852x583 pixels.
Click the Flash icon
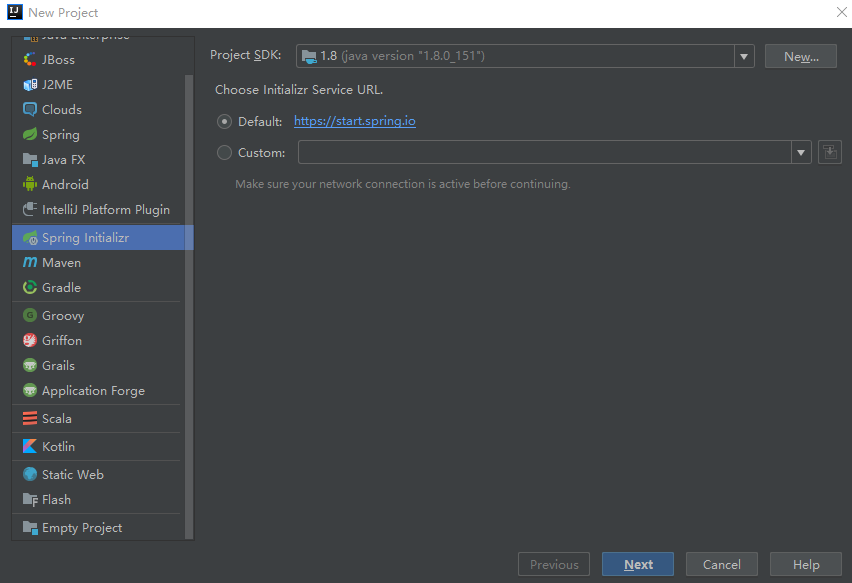pyautogui.click(x=30, y=499)
